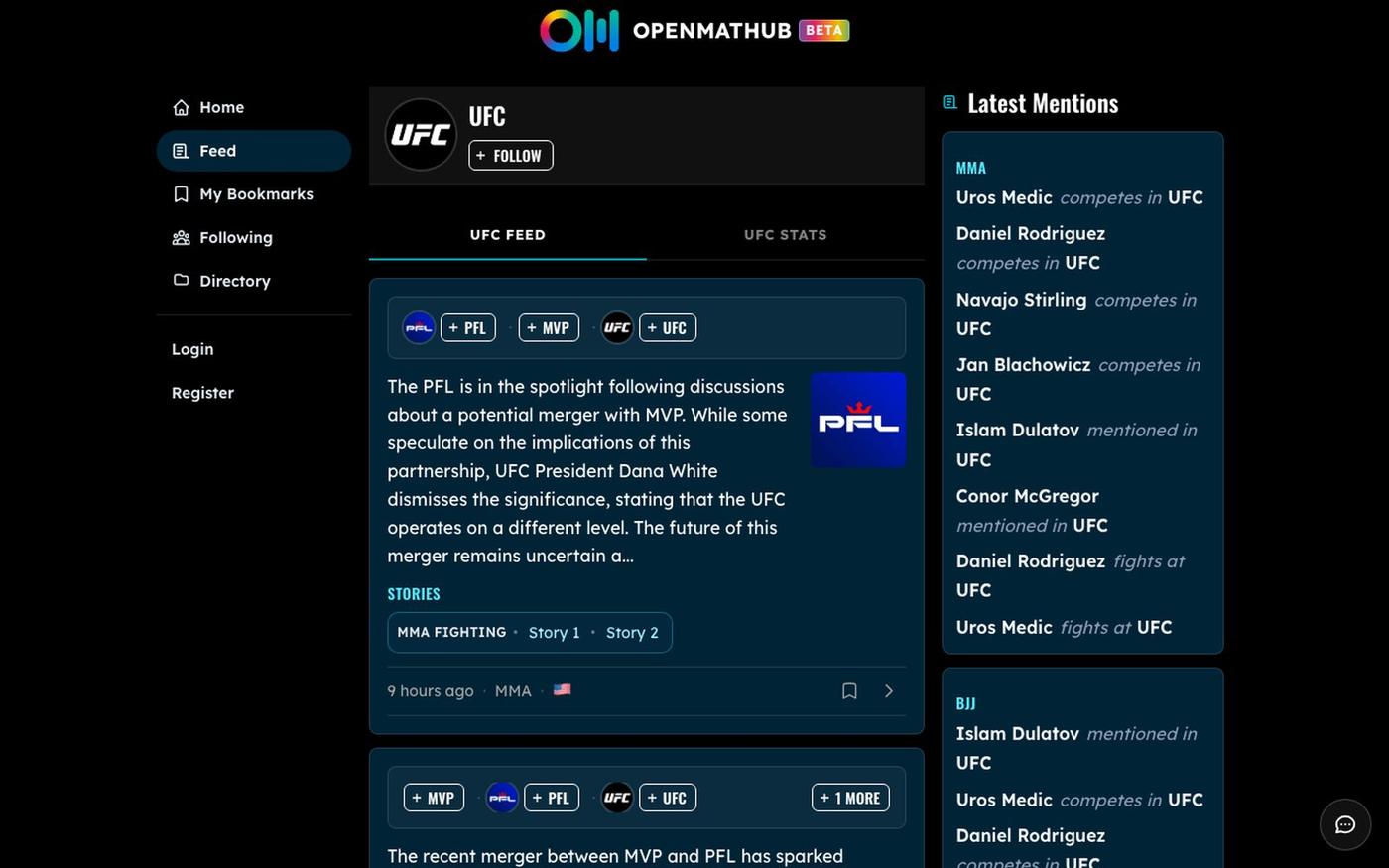This screenshot has width=1389, height=868.
Task: Click the Register link
Action: pyautogui.click(x=202, y=393)
